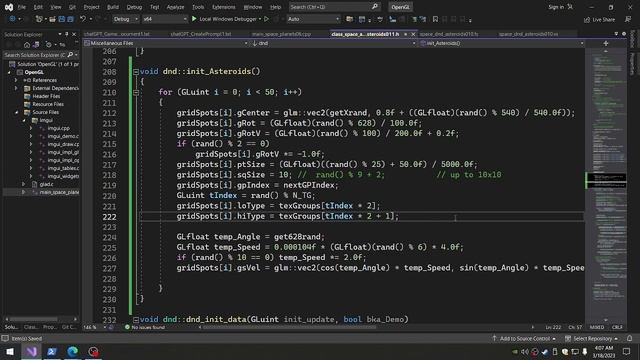Click the Start Without Debugging outline play icon
640x360 pixels.
(267, 19)
